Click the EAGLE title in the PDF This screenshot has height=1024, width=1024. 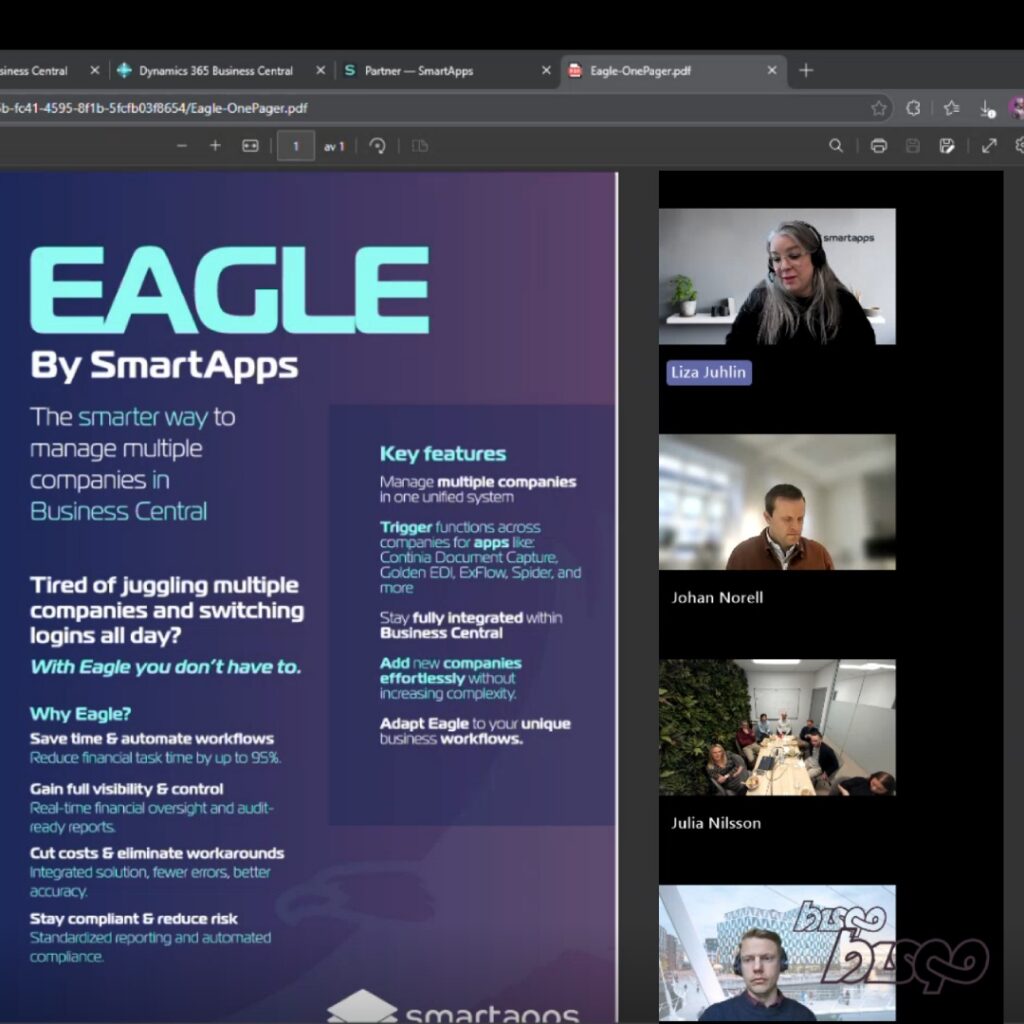(x=230, y=290)
